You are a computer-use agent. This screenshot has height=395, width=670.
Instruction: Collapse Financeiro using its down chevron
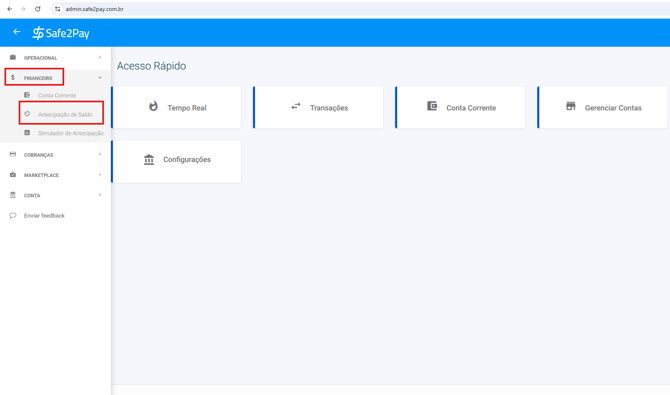pyautogui.click(x=100, y=78)
